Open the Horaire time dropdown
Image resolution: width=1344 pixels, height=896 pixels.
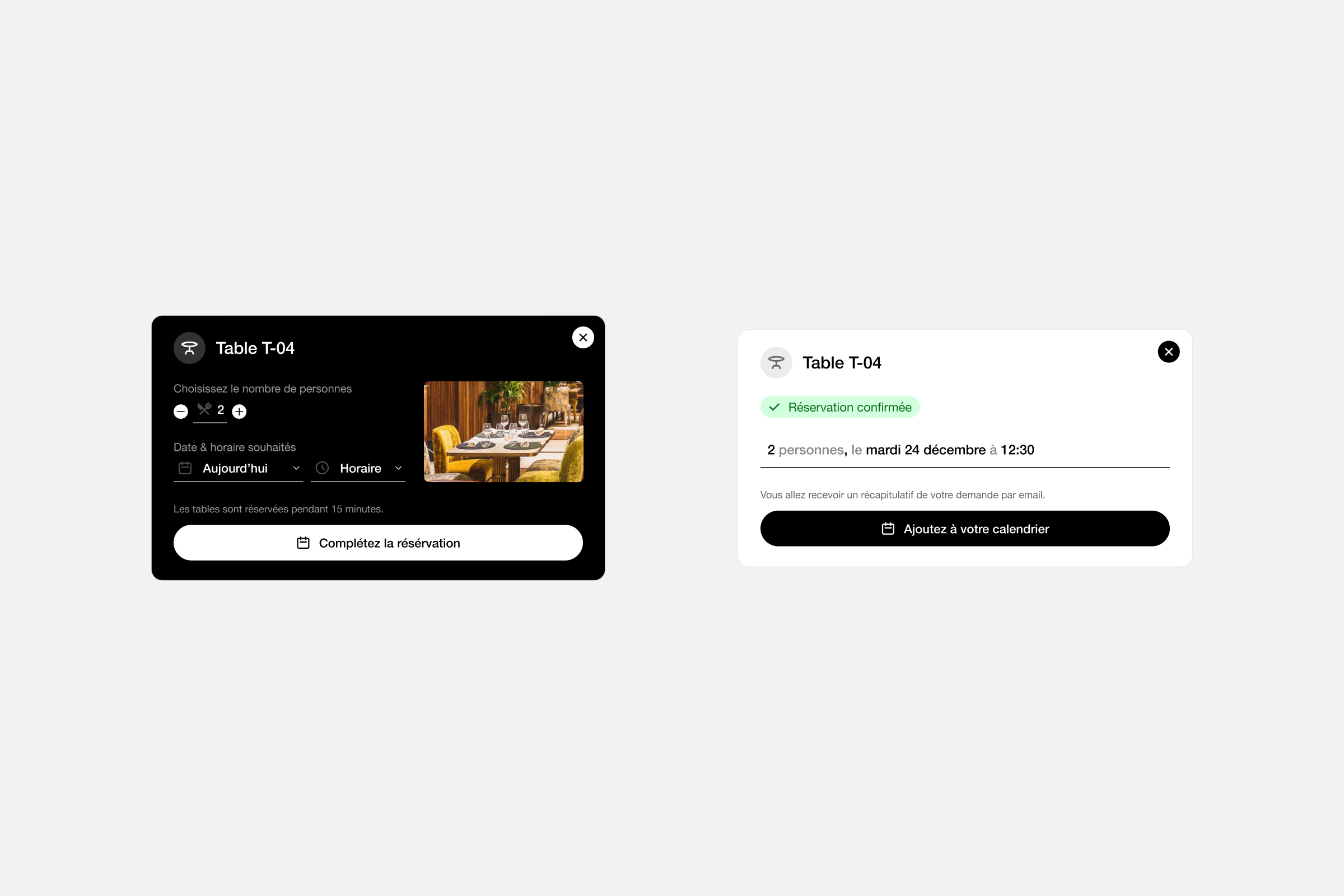coord(358,469)
